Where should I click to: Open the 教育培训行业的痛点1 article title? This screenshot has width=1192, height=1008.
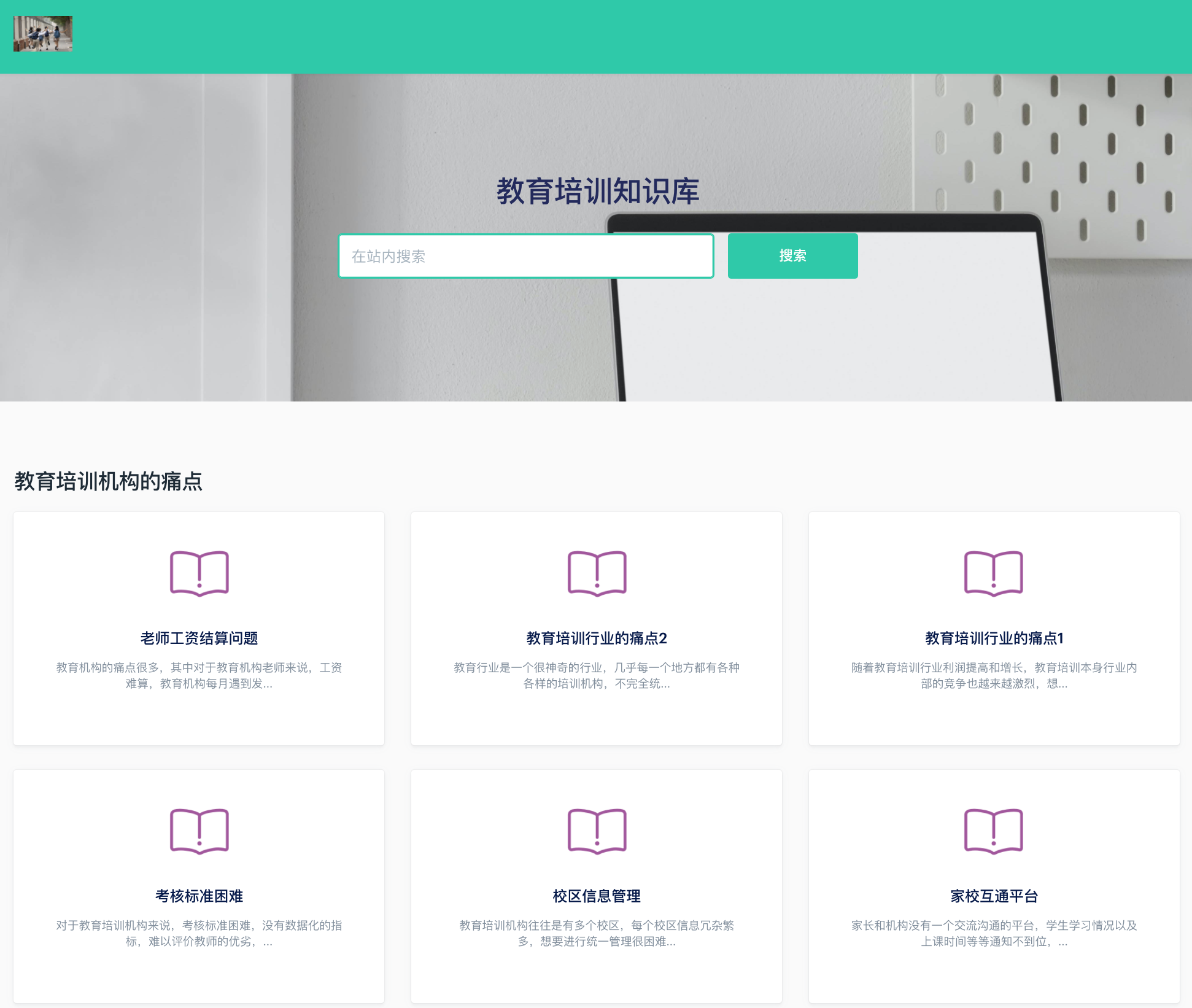(994, 638)
